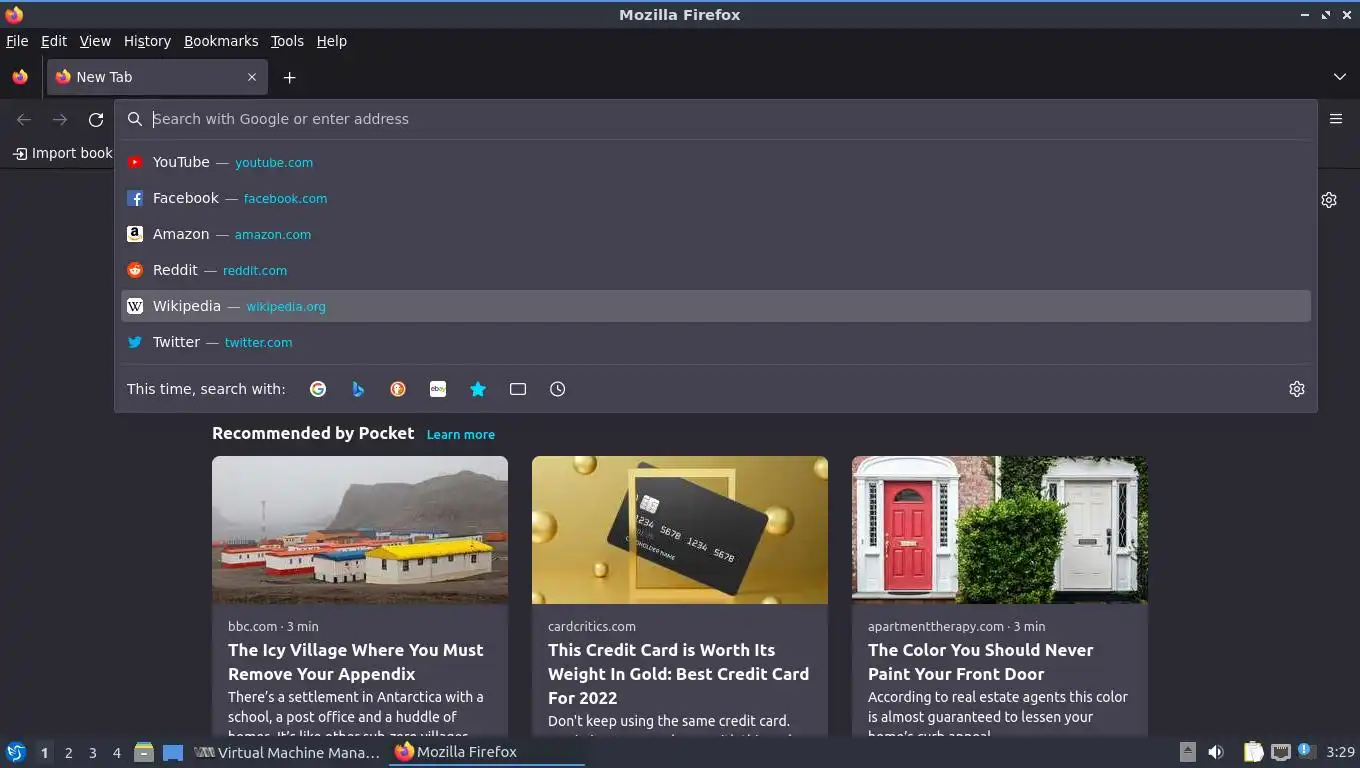Click the network tray icon
Viewport: 1360px width, 768px height.
pyautogui.click(x=1281, y=752)
